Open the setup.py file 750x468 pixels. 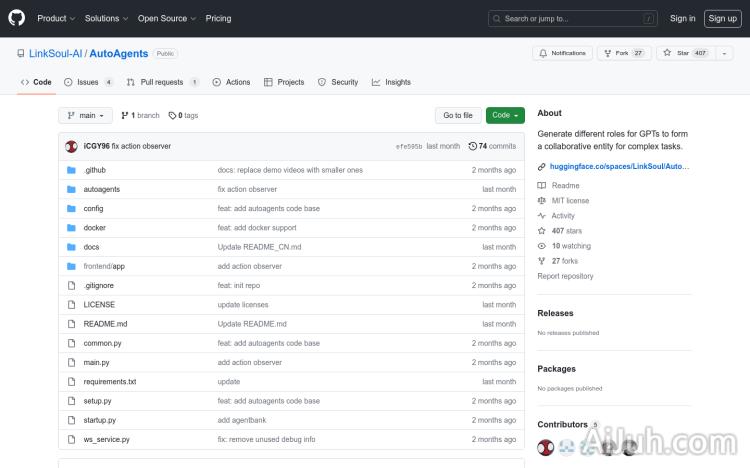(98, 401)
